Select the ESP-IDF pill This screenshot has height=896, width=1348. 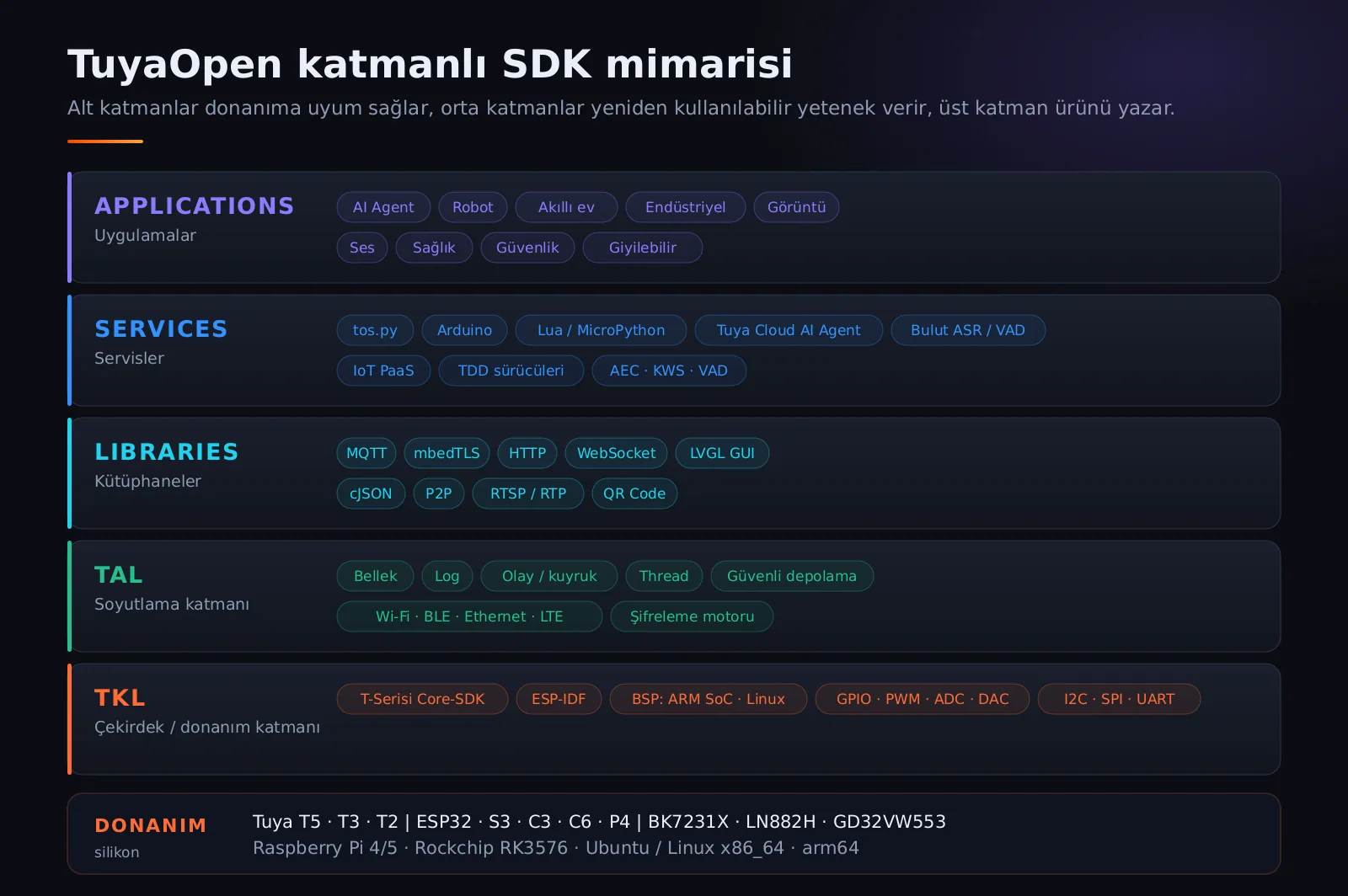click(559, 699)
